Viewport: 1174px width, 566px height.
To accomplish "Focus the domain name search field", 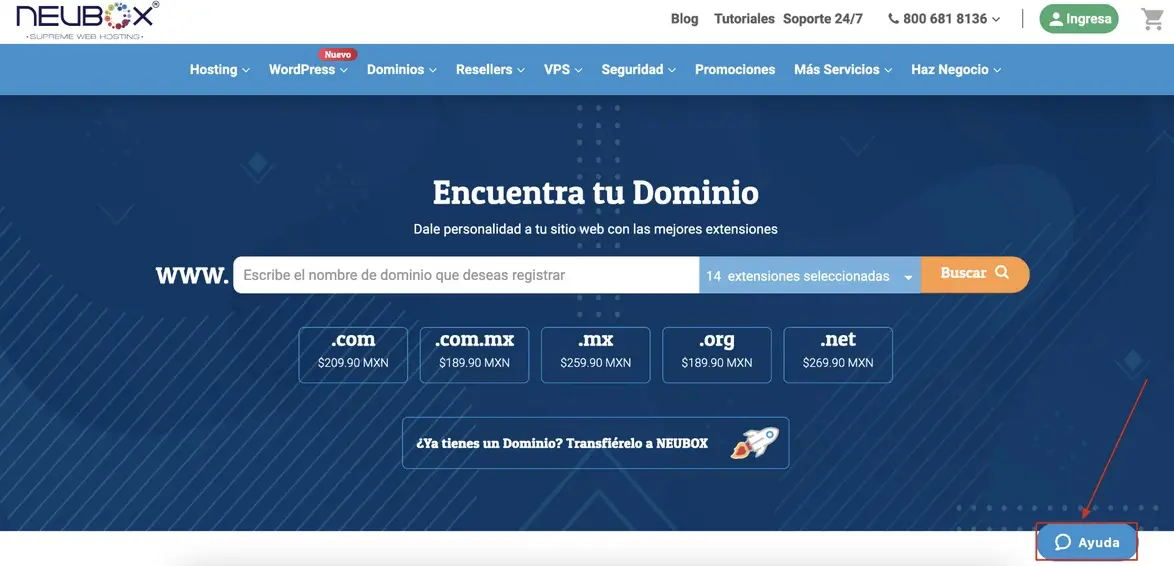I will click(x=466, y=275).
